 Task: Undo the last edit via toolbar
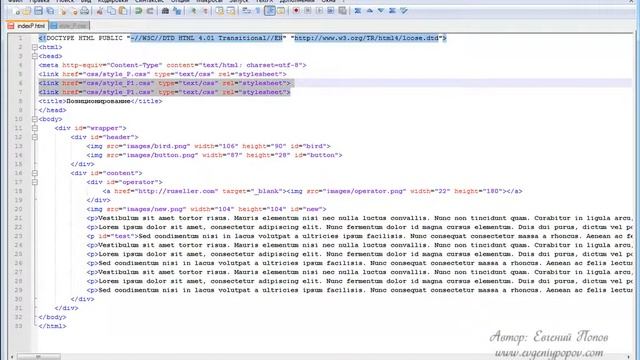(x=138, y=11)
